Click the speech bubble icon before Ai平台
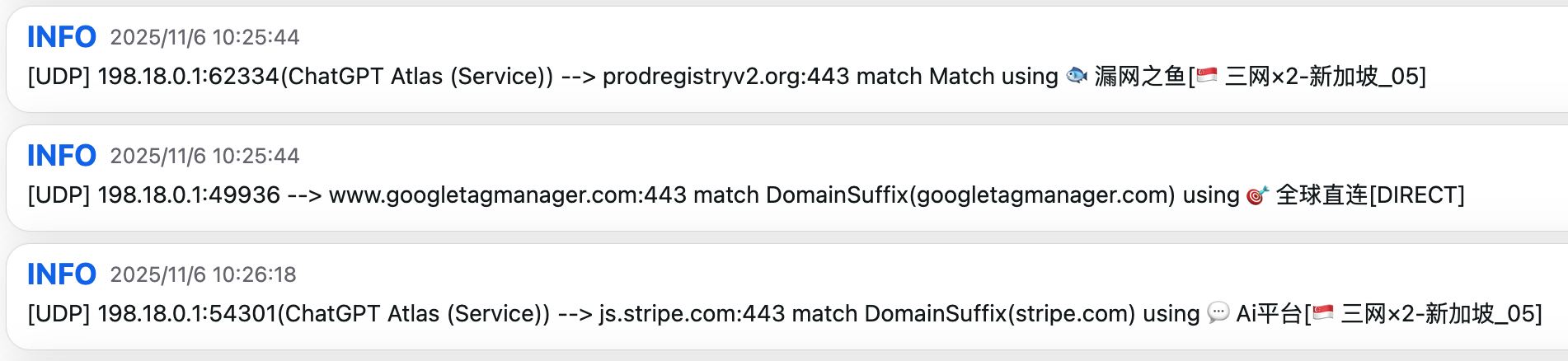 click(1218, 313)
